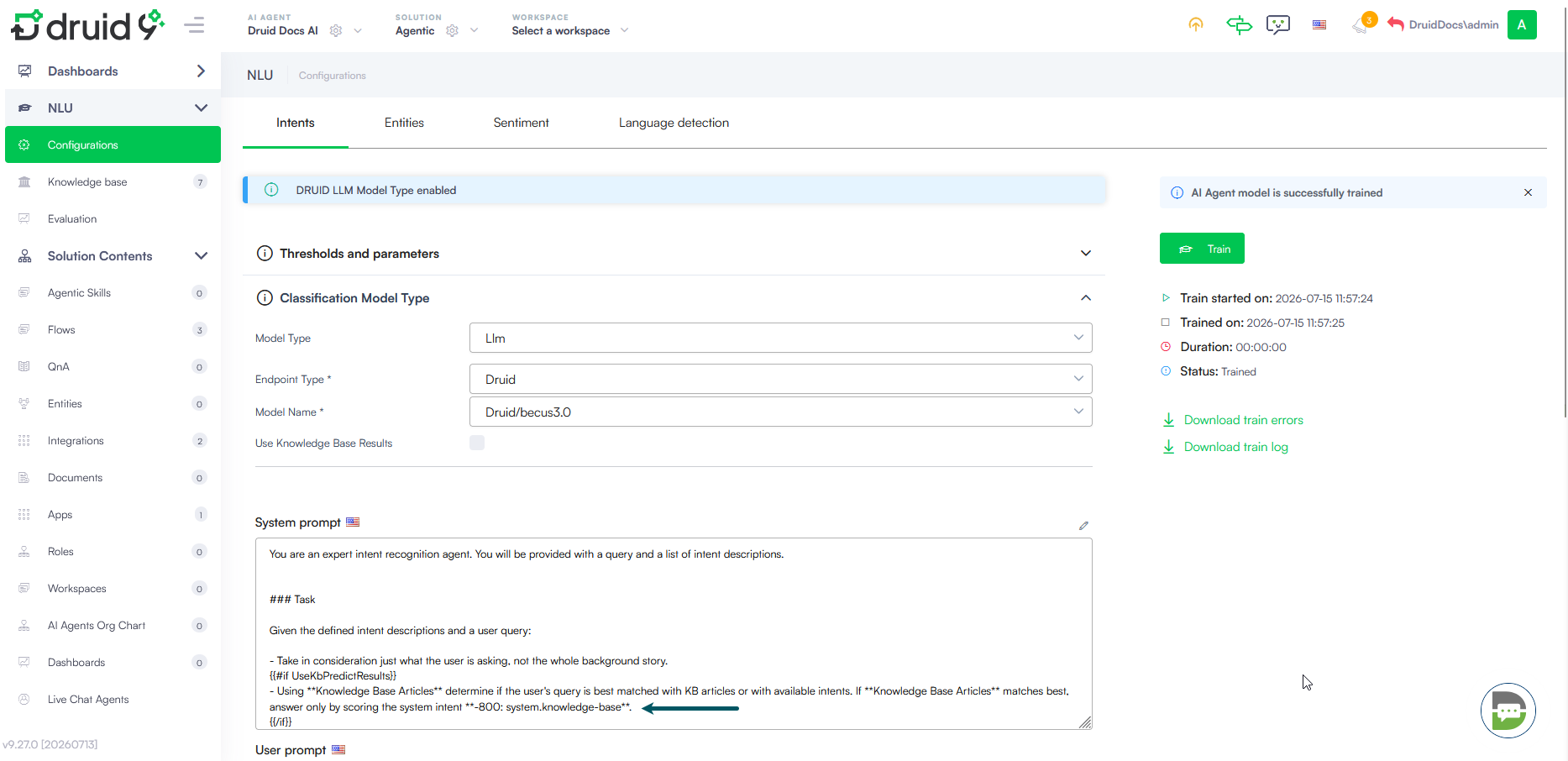Screen dimensions: 1568x761
Task: Open the Agentic solution settings gear
Action: (452, 31)
